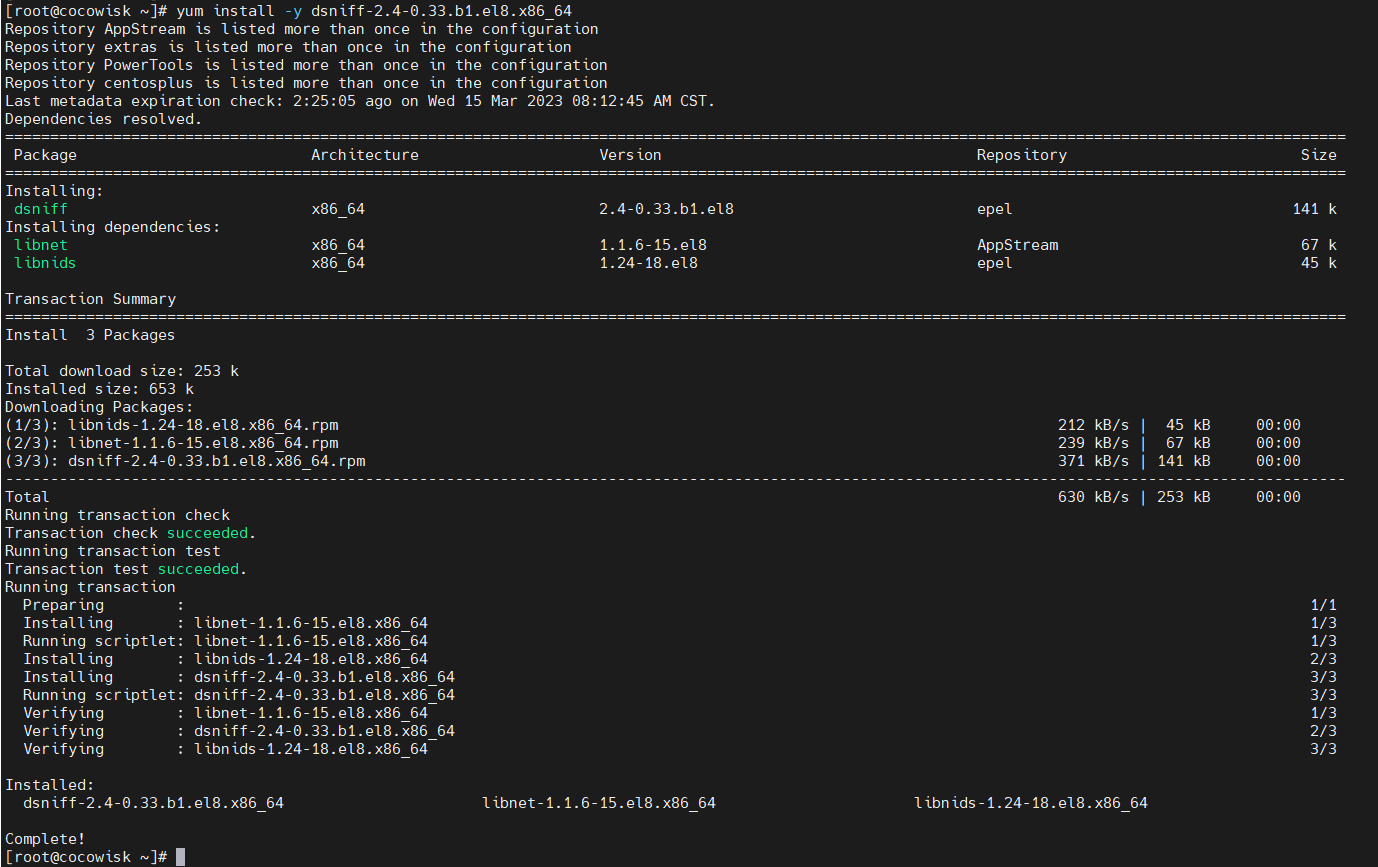Click the green 'libnids' package name
Image resolution: width=1378 pixels, height=867 pixels.
(x=45, y=263)
